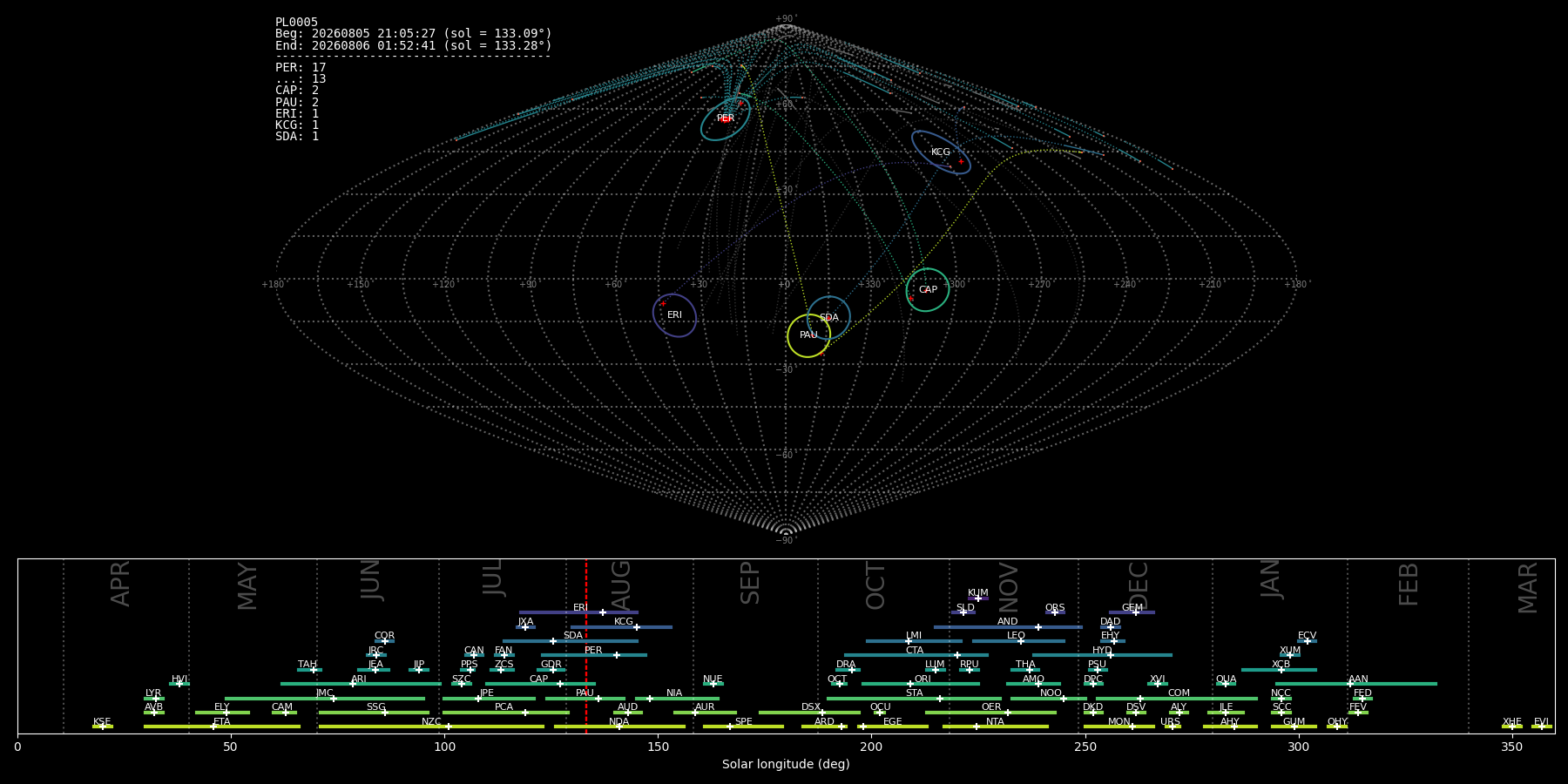Click the PER: 17 count entry
Viewport: 1568px width, 784px height.
301,67
